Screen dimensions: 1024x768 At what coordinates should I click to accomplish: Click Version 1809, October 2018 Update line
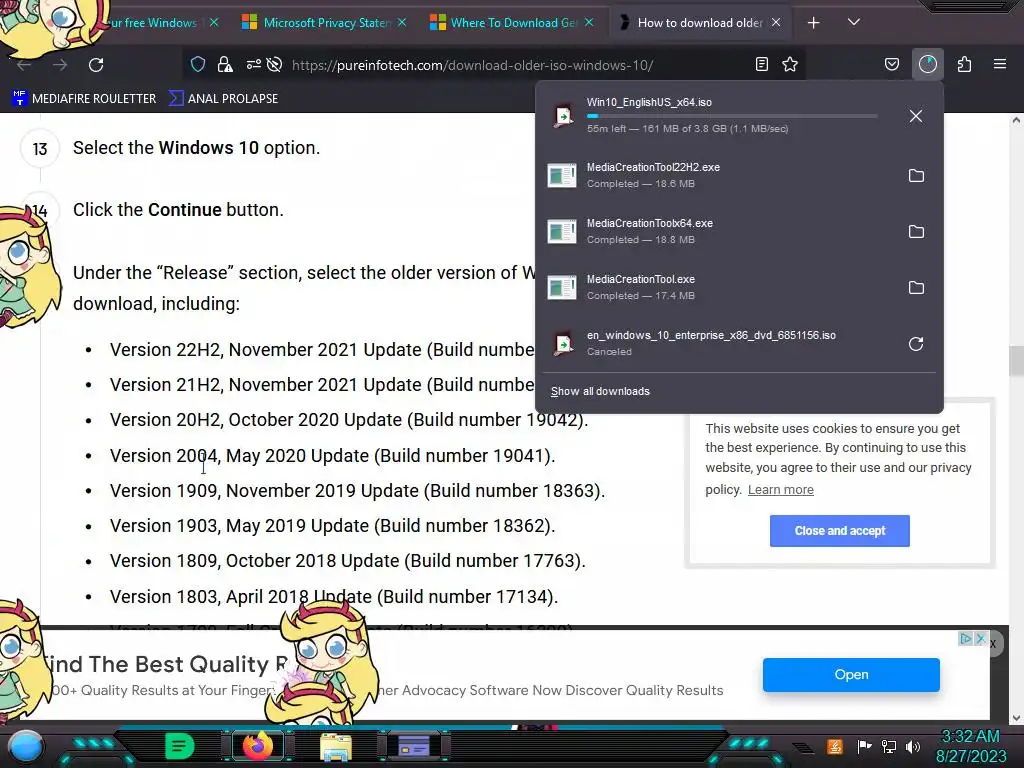(x=347, y=561)
